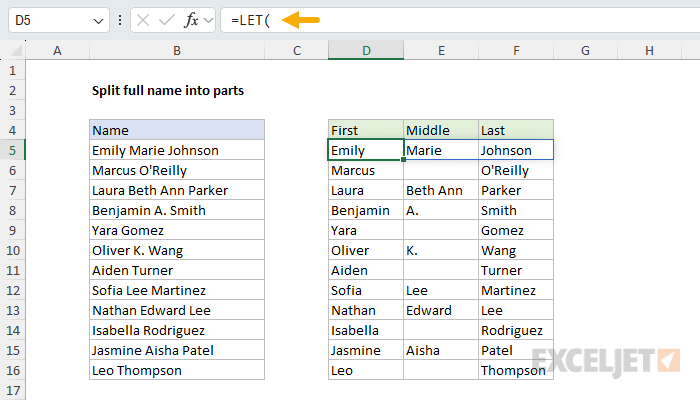Click the formula bar containing =LET(

coord(460,20)
